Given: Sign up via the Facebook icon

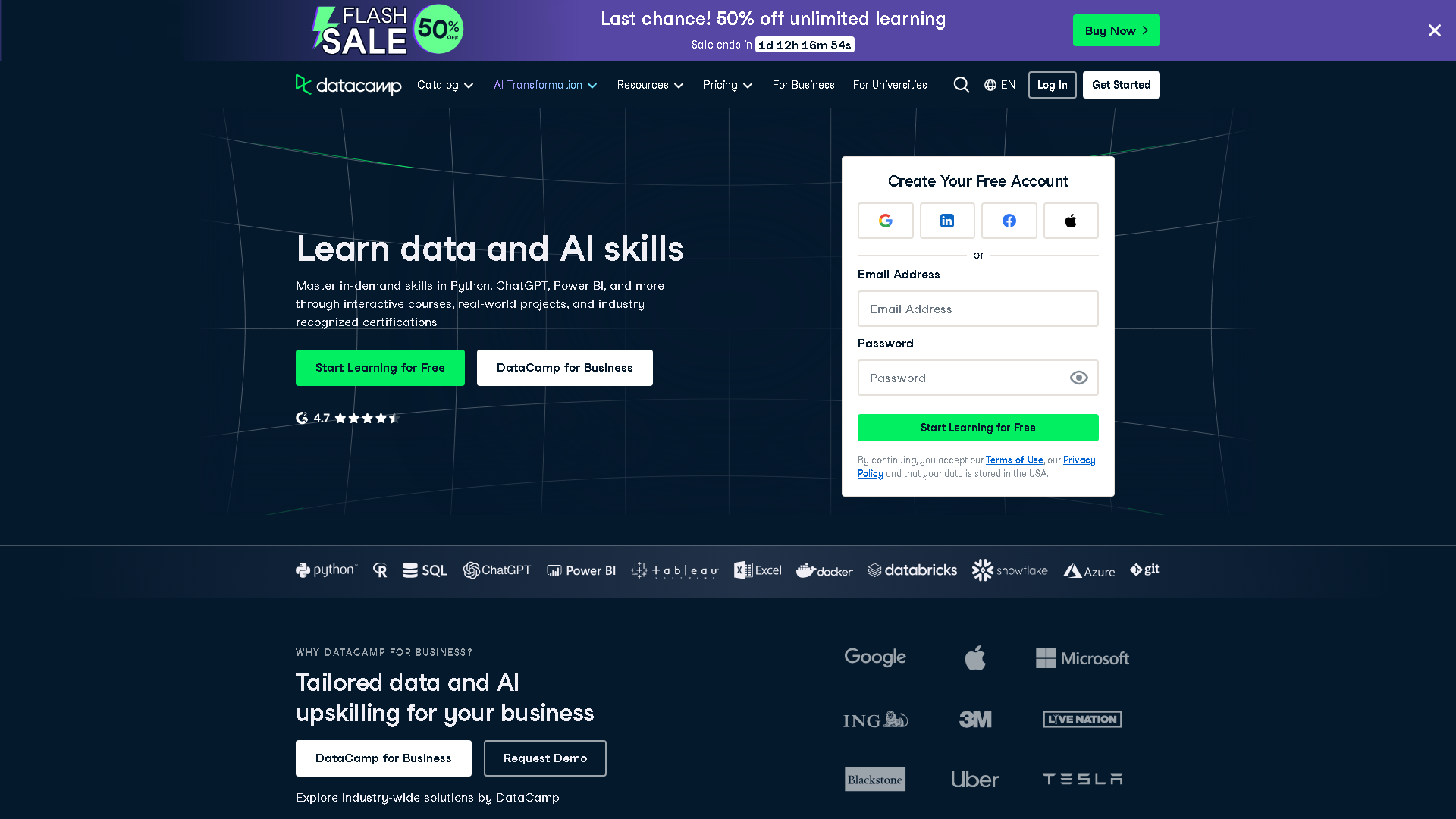Looking at the screenshot, I should [x=1009, y=221].
